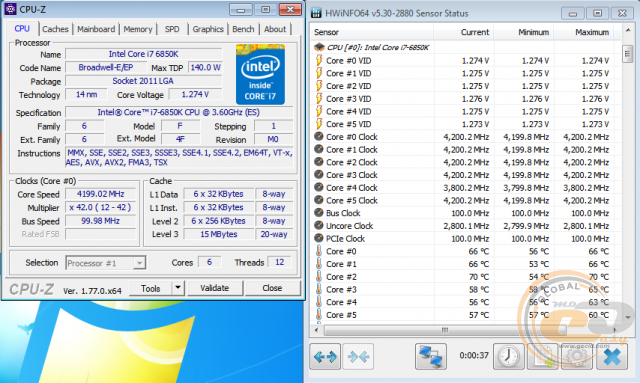Open the Processor #1 selection dropdown
Viewport: 640px width, 383px height.
[x=105, y=263]
